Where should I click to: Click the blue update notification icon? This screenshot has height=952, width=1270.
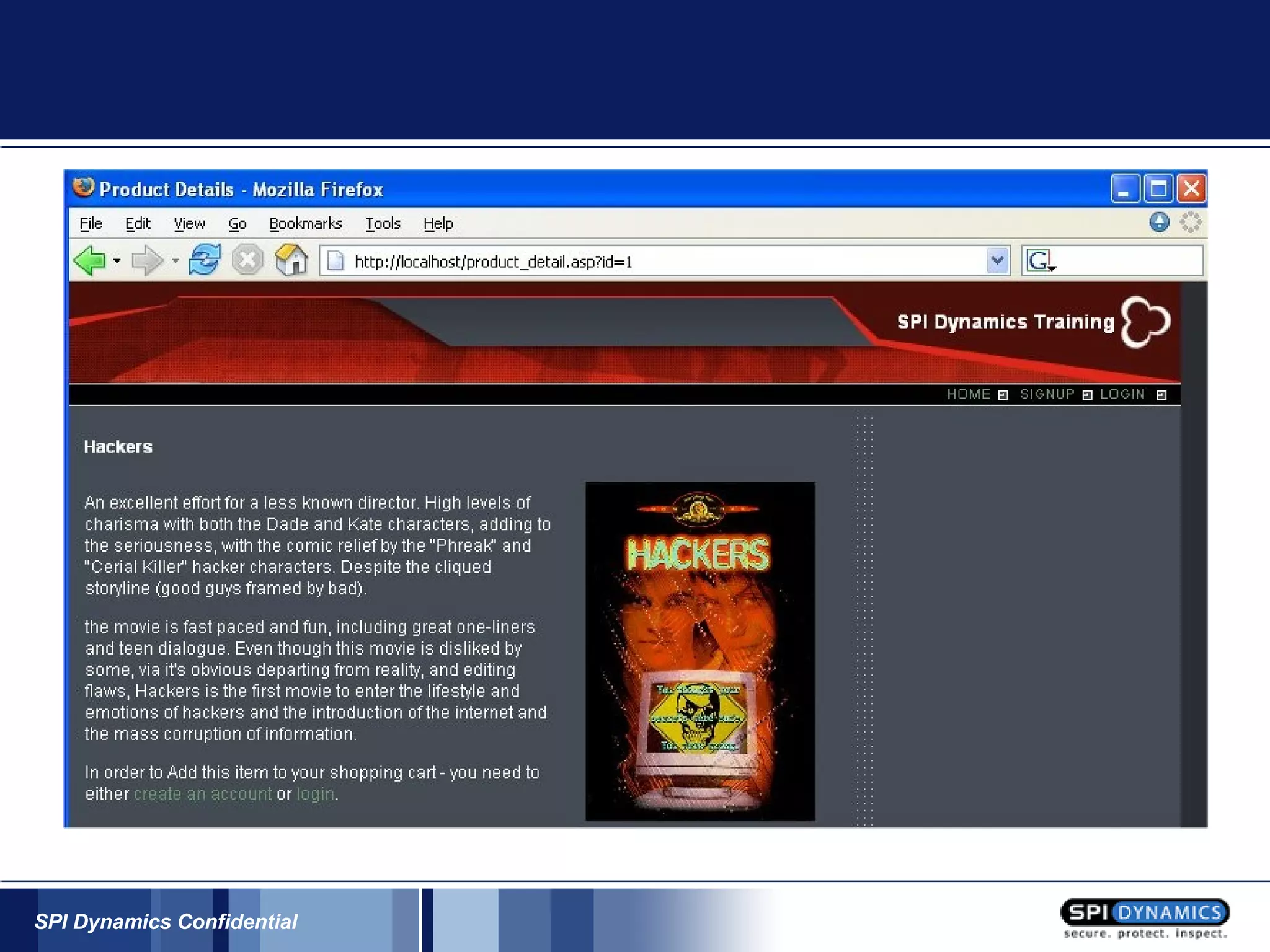tap(1158, 223)
